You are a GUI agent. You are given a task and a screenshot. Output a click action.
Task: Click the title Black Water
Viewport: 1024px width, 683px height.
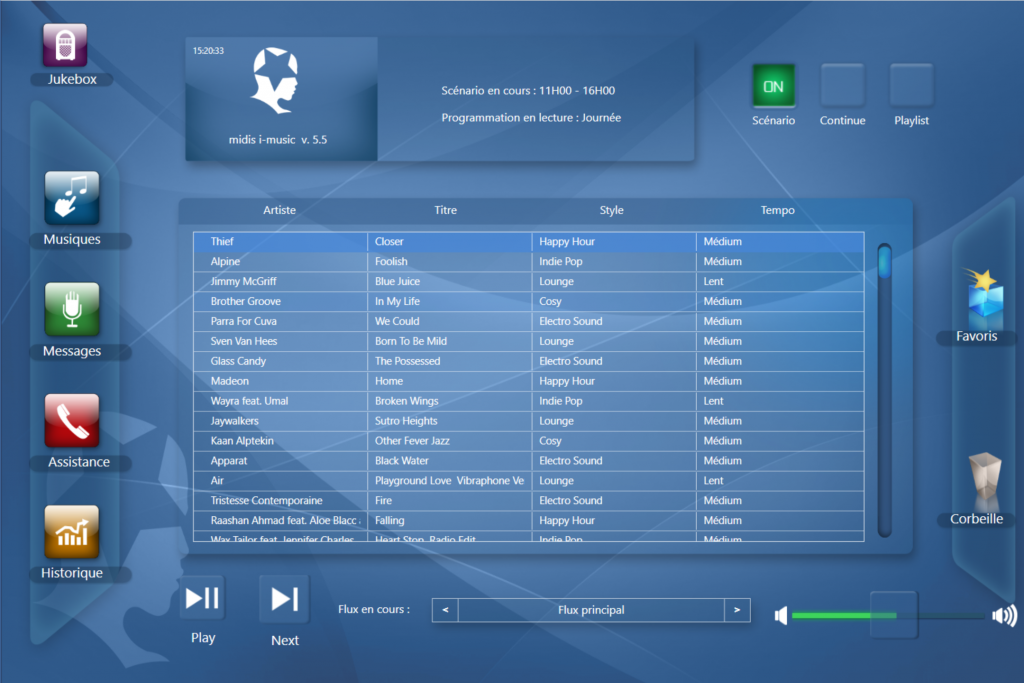point(402,460)
